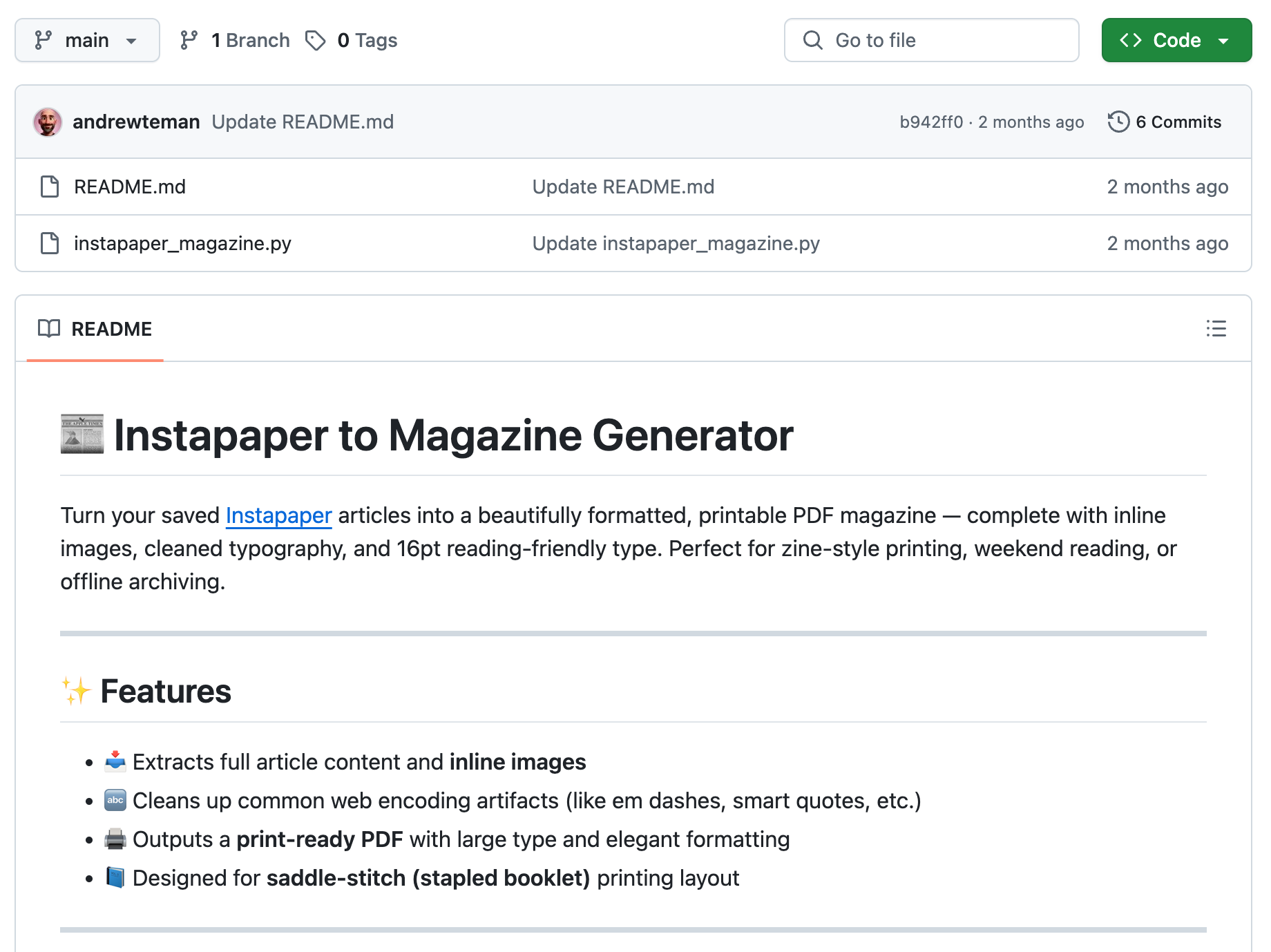Focus the Go to file search field
The height and width of the screenshot is (952, 1271).
click(931, 40)
